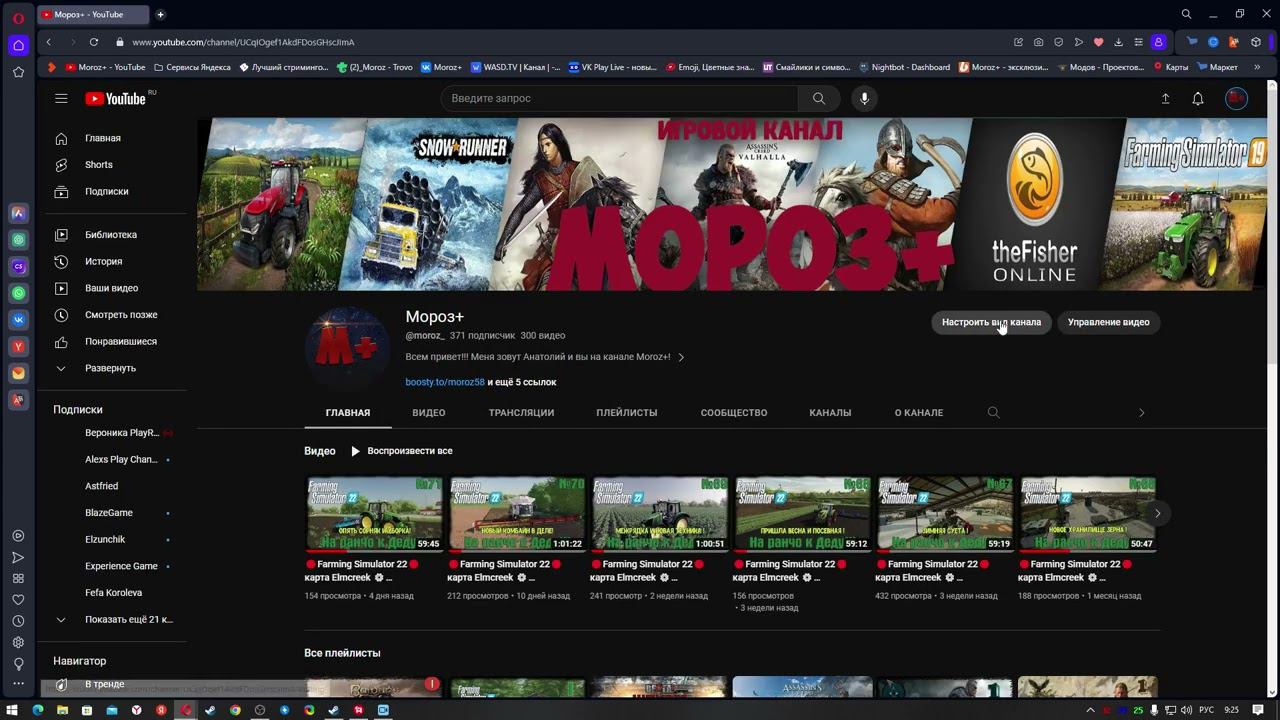Image resolution: width=1280 pixels, height=720 pixels.
Task: Open the Мороз+ channel avatar
Action: [346, 347]
